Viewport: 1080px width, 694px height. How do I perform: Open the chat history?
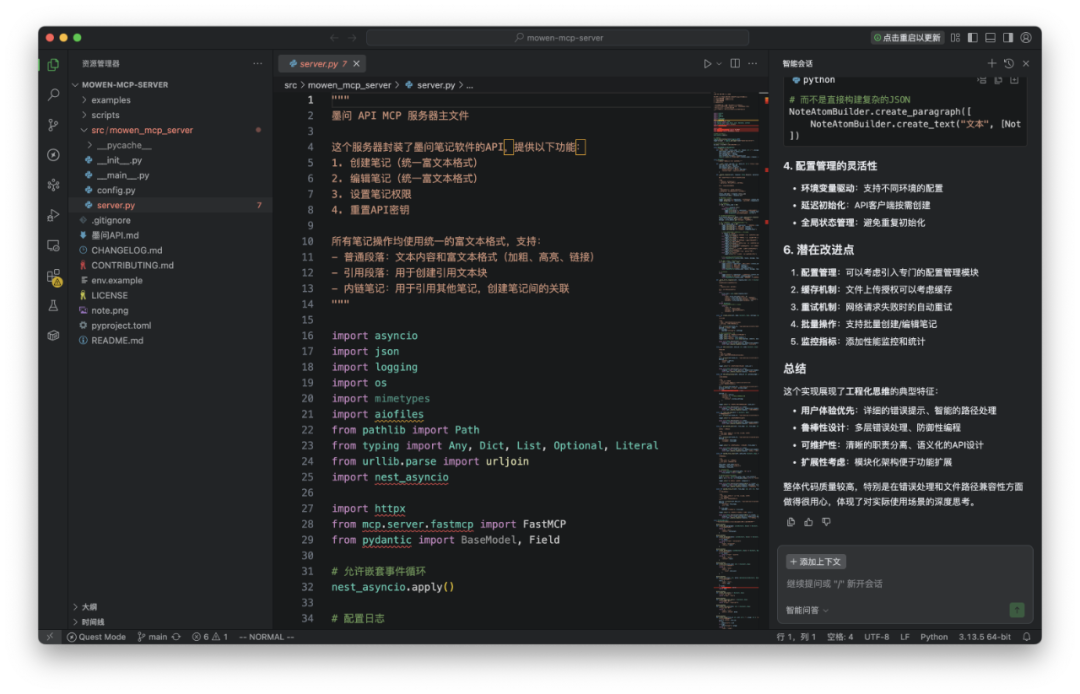(x=1008, y=63)
